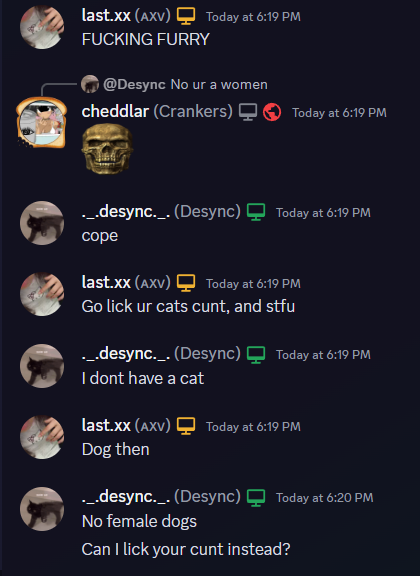Click last.xx username above 'FUCKING FURRY'
This screenshot has width=420, height=576.
[x=106, y=15]
